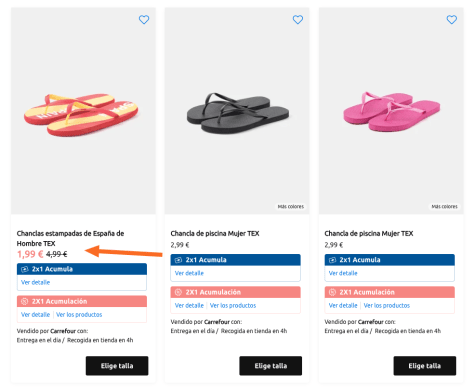Viewport: 475px width, 389px height.
Task: Open Ver los productos link for black flip flops
Action: pos(233,305)
